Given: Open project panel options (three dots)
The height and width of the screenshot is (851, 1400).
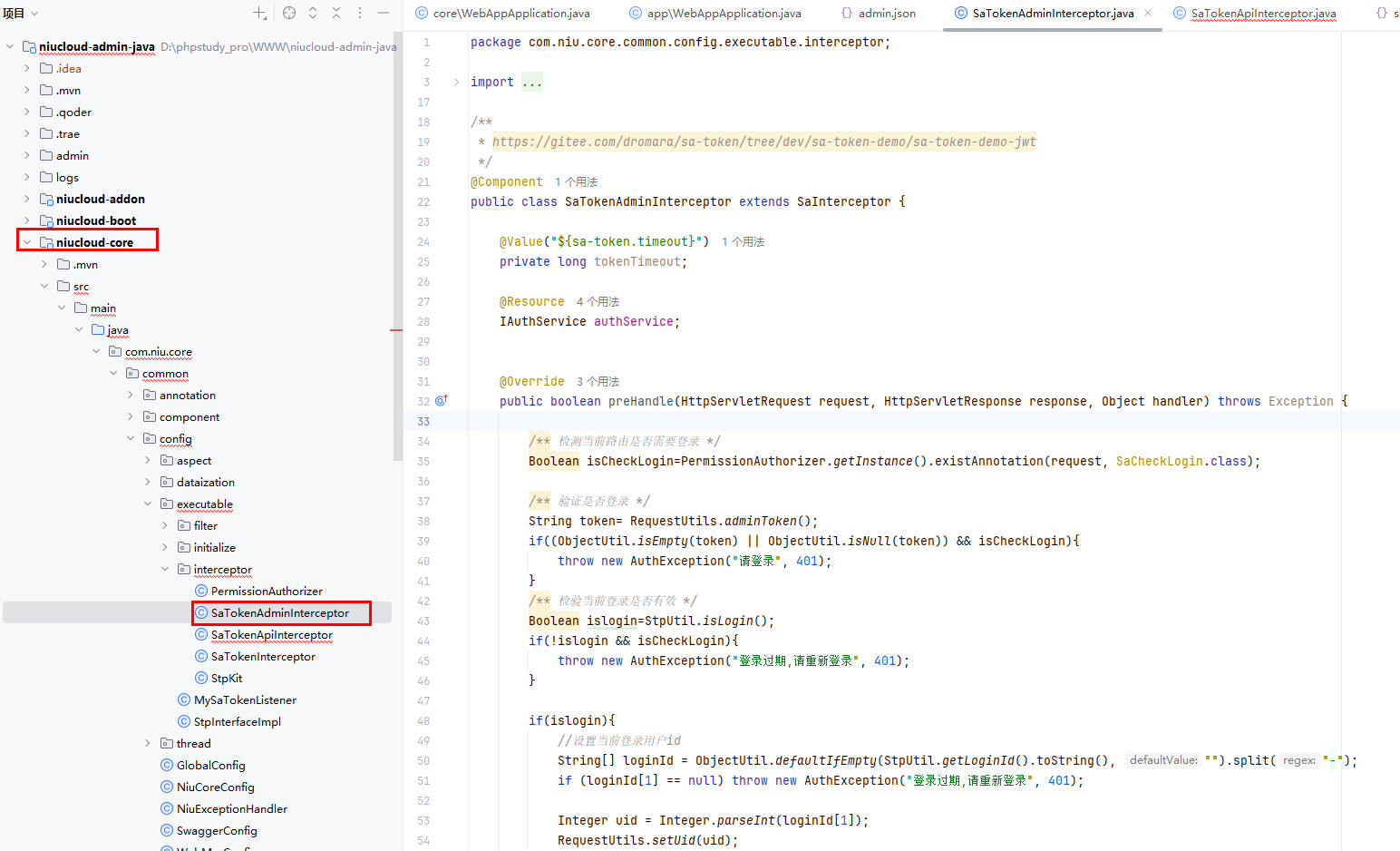Looking at the screenshot, I should (x=360, y=13).
